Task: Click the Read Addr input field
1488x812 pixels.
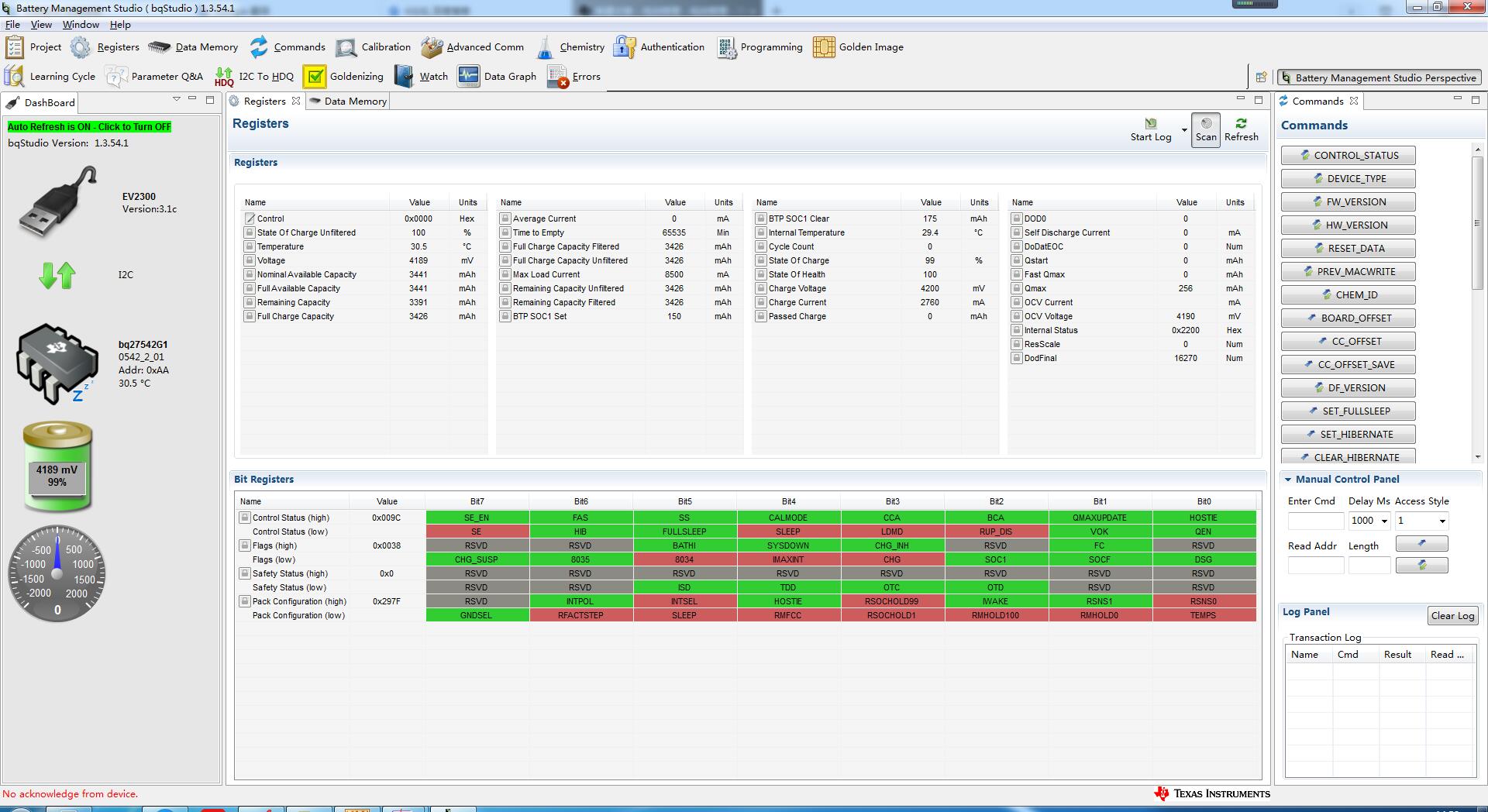Action: (x=1315, y=566)
